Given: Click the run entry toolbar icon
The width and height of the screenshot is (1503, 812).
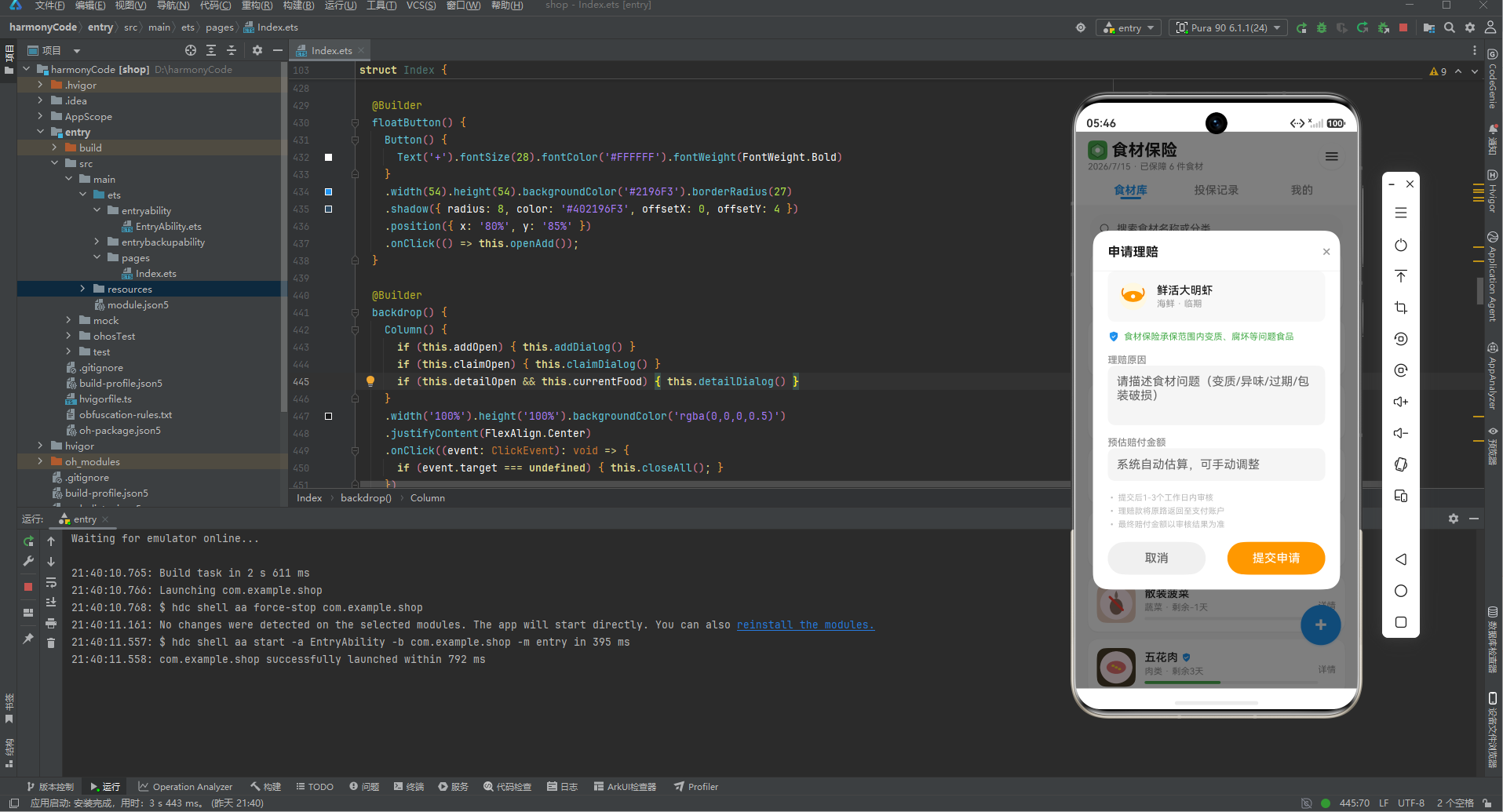Looking at the screenshot, I should [1301, 27].
